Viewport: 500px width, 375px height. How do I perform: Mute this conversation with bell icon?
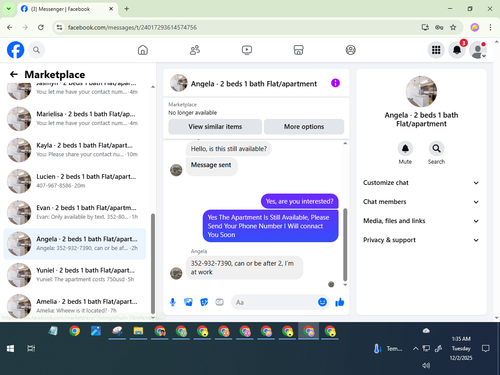[405, 149]
